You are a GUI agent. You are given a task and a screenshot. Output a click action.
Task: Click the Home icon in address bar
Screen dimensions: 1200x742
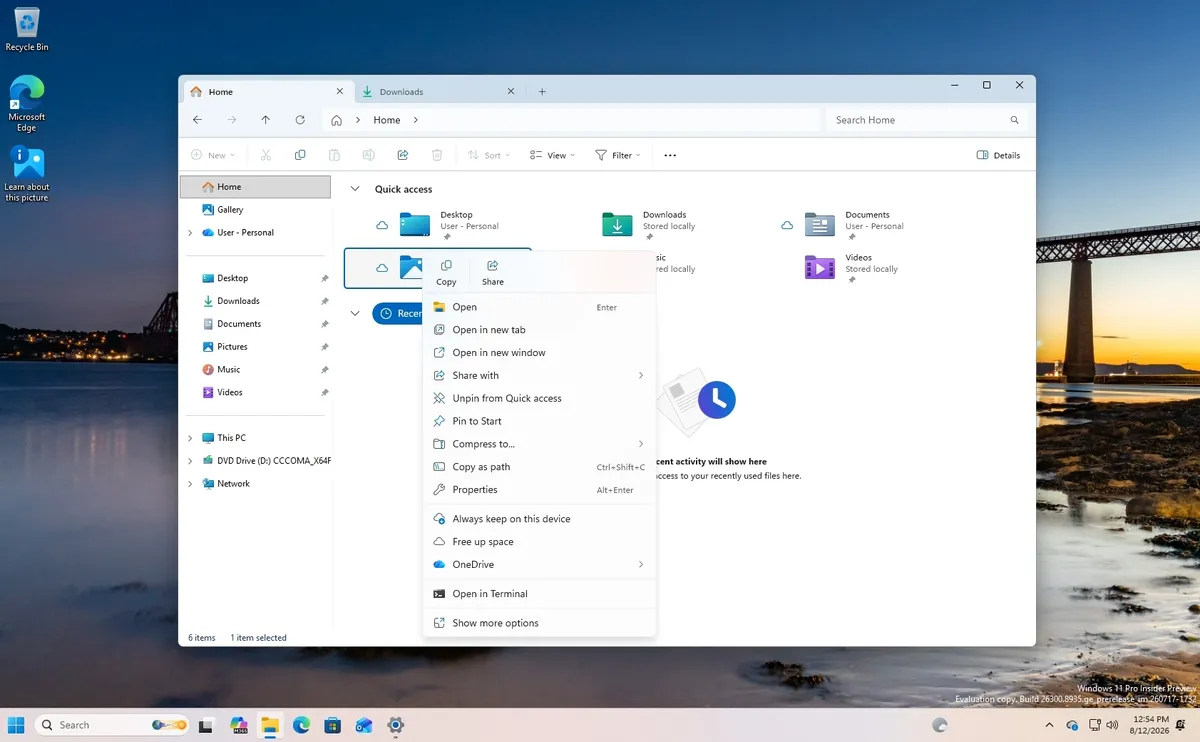click(x=337, y=120)
